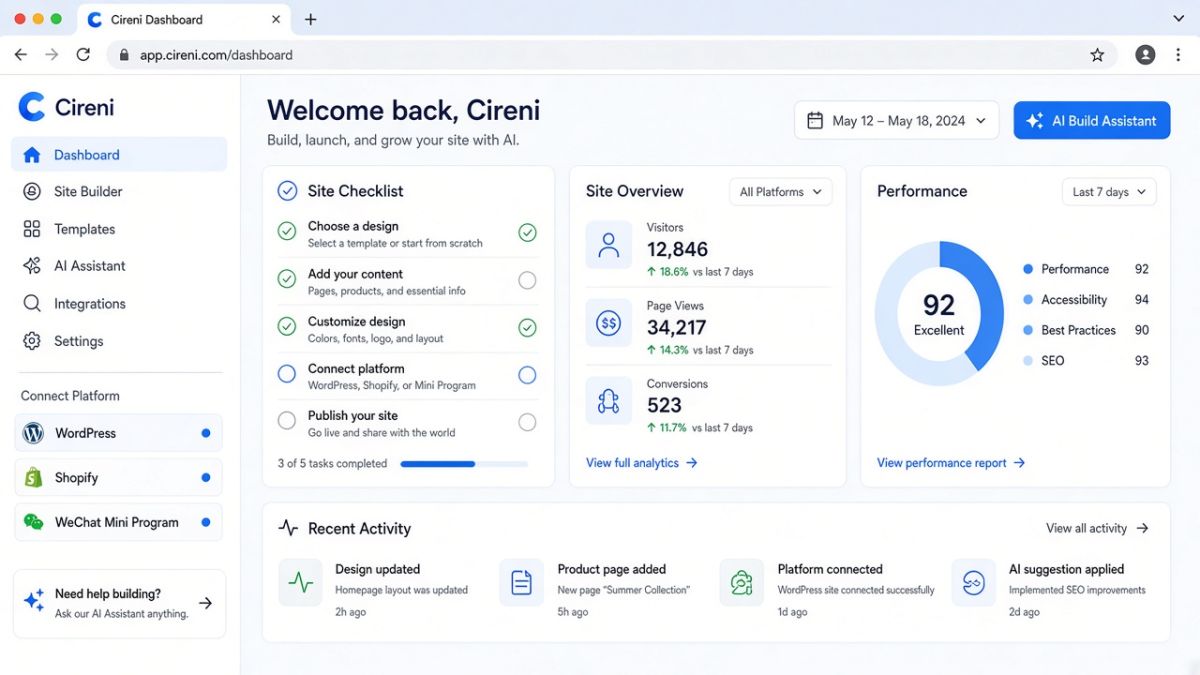
Task: Click the arrow in the Need help building card
Action: tap(205, 603)
